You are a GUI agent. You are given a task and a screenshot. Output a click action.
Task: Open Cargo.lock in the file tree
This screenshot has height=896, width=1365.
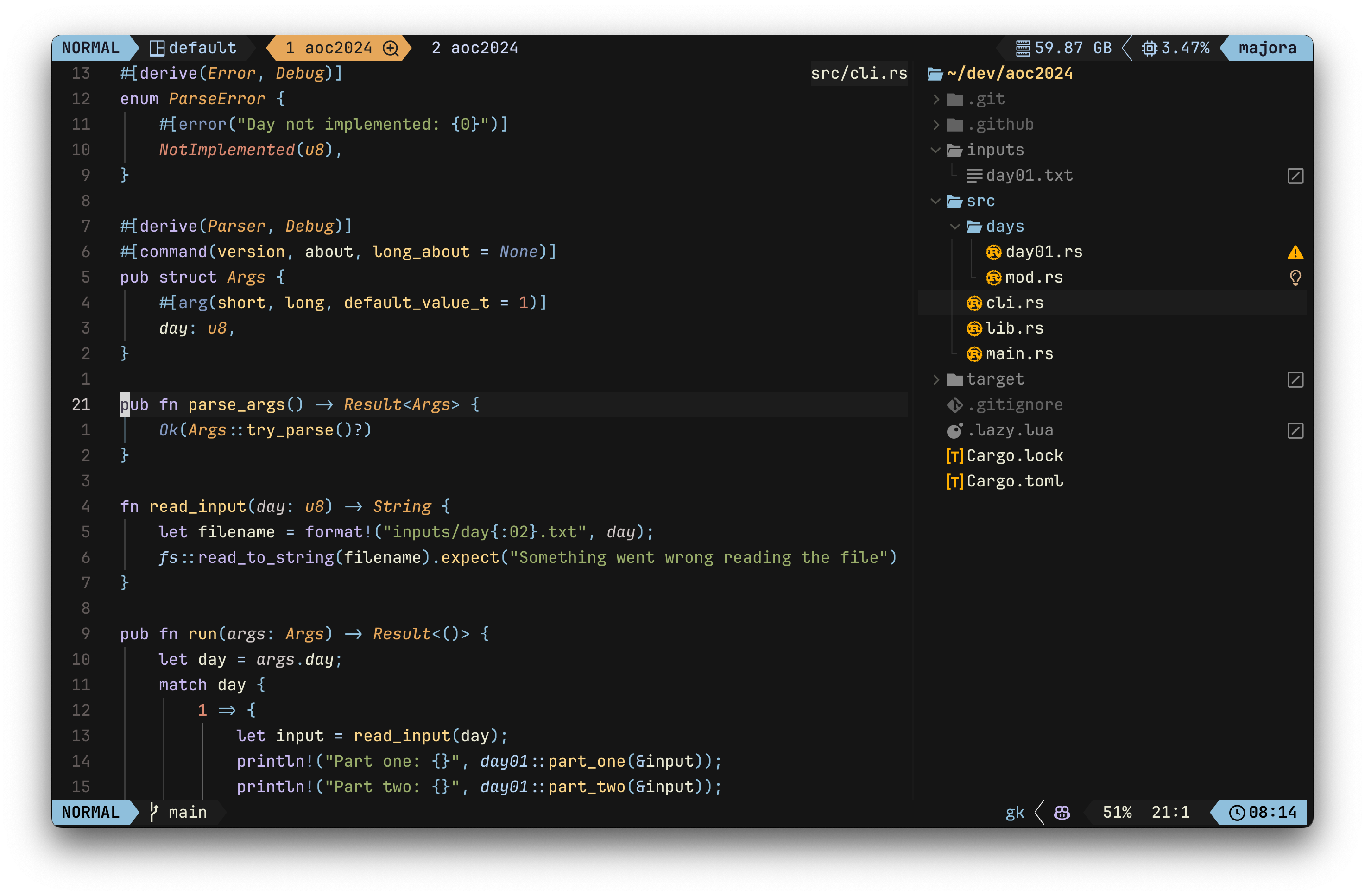(x=1015, y=456)
